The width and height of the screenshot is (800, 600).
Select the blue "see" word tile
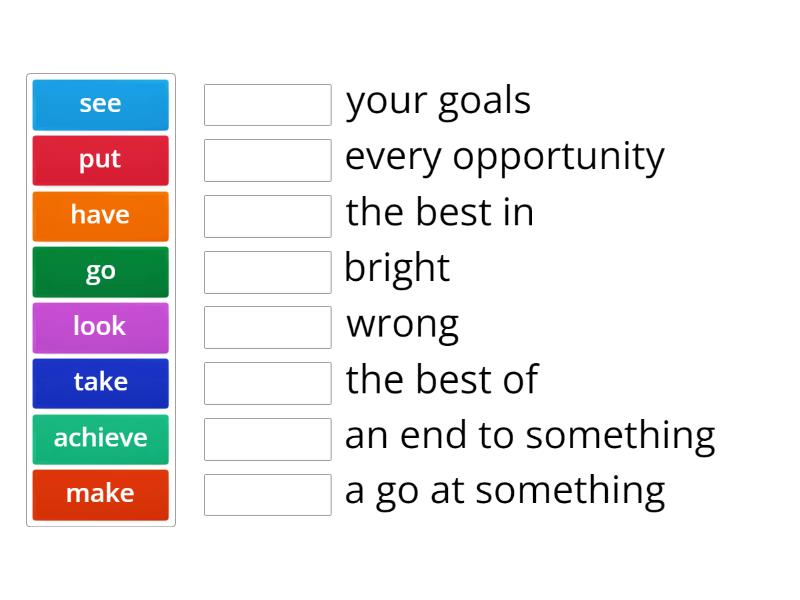tap(100, 104)
